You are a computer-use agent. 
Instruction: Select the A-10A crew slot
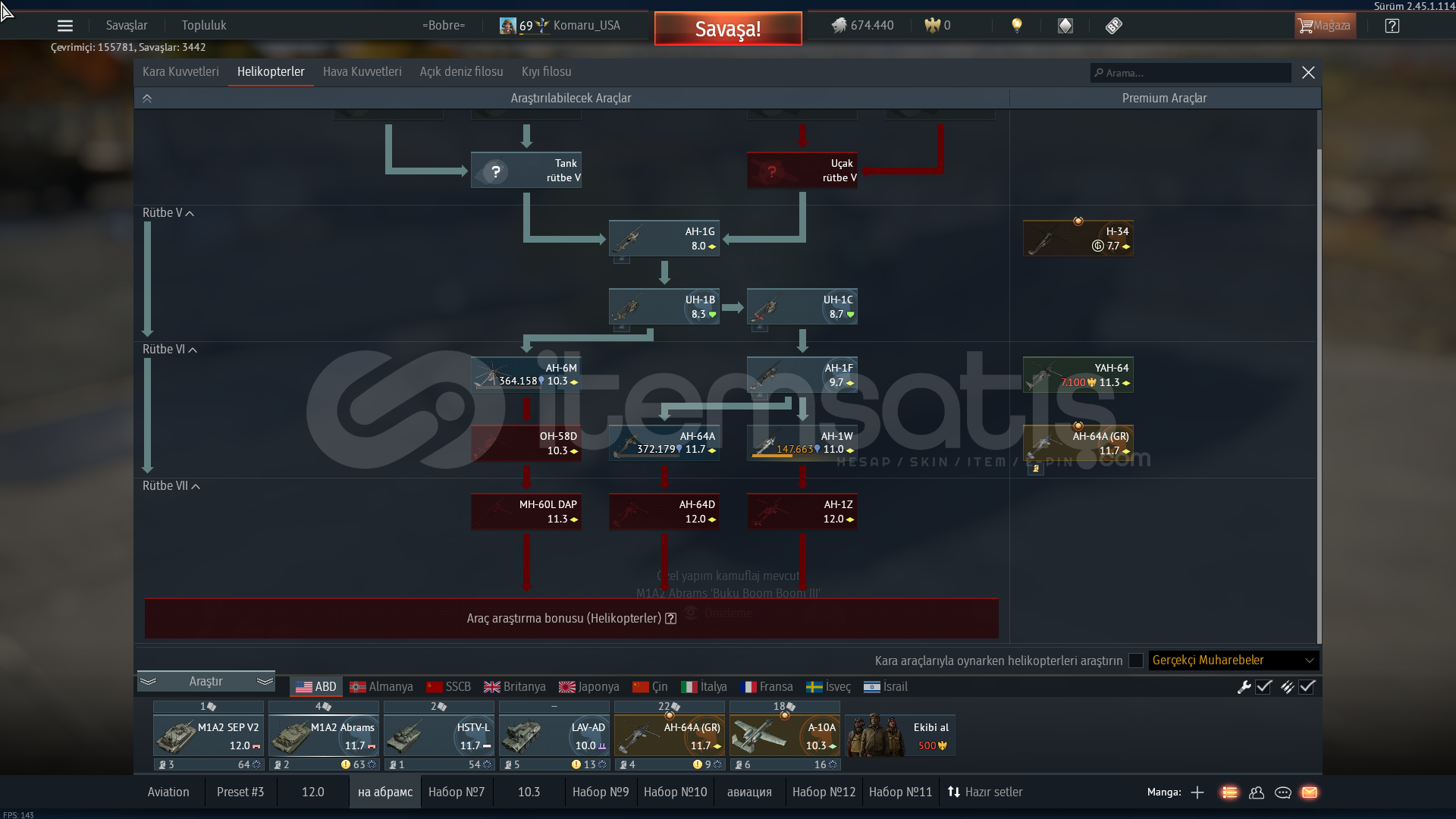click(785, 736)
